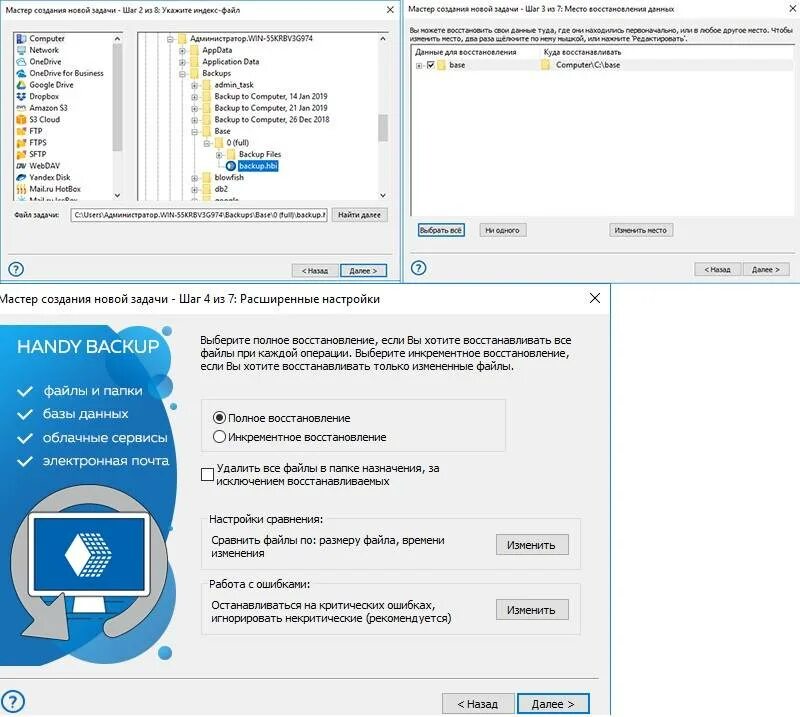Choose the OneDrive for Business icon
The image size is (800, 717).
click(x=21, y=73)
